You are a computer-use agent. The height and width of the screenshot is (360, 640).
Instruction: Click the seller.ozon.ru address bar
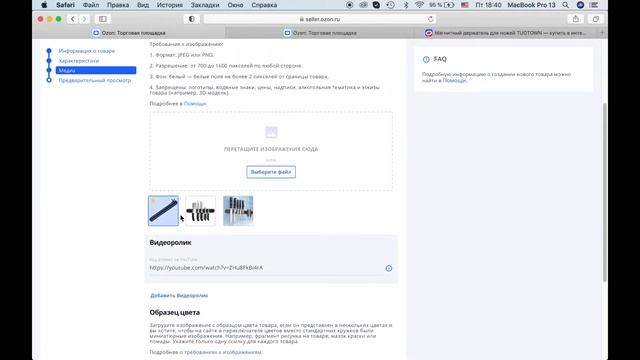coord(320,19)
